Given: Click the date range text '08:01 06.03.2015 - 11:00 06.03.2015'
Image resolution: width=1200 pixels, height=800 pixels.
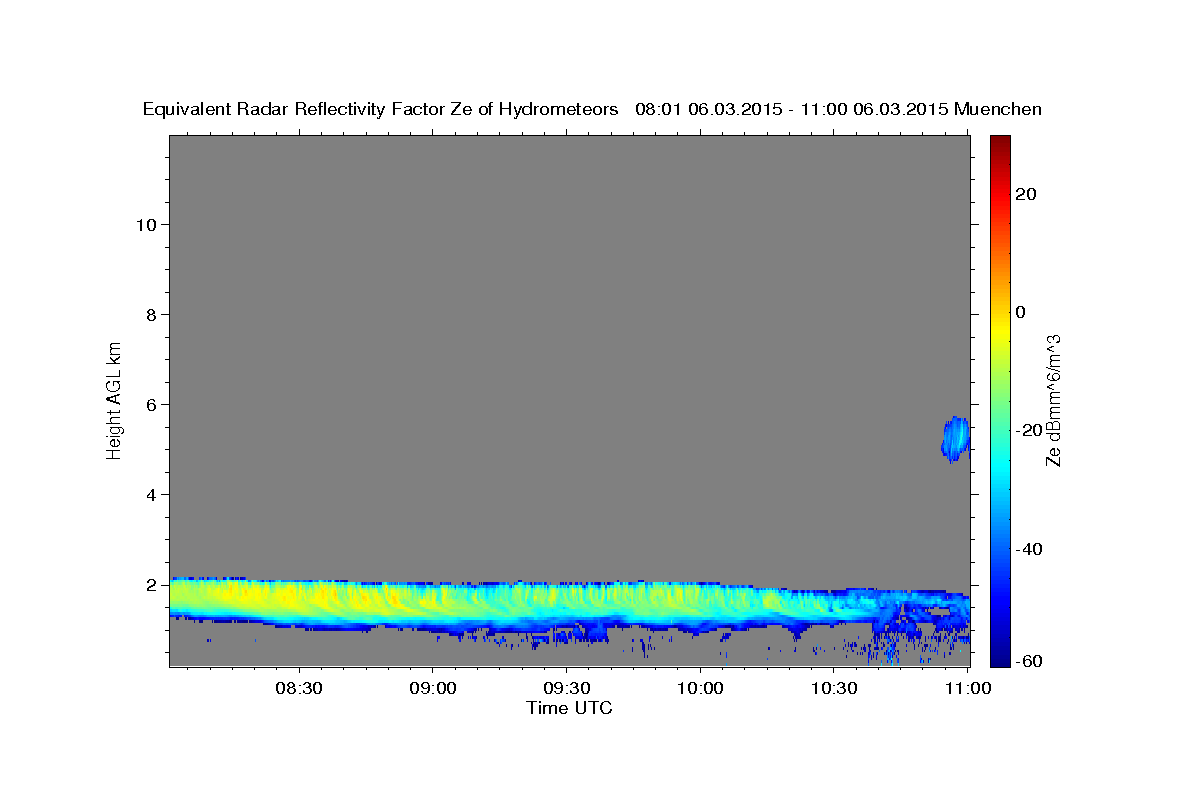Looking at the screenshot, I should pos(791,109).
